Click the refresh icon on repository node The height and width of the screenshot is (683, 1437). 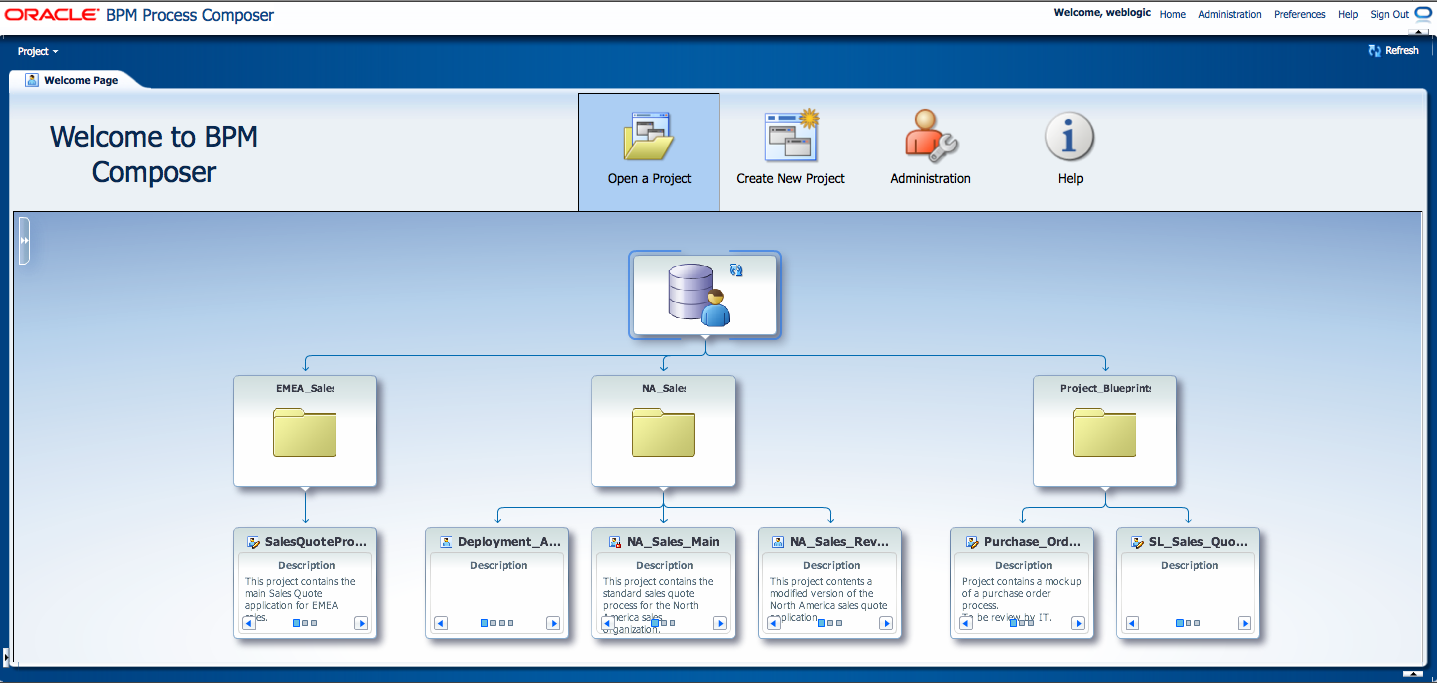click(737, 270)
